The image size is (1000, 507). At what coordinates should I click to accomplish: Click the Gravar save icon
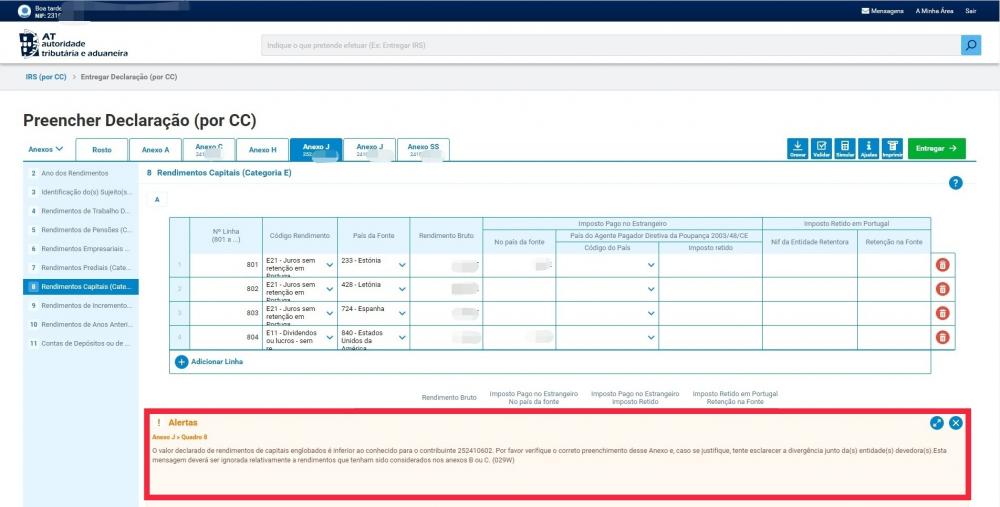coord(797,148)
